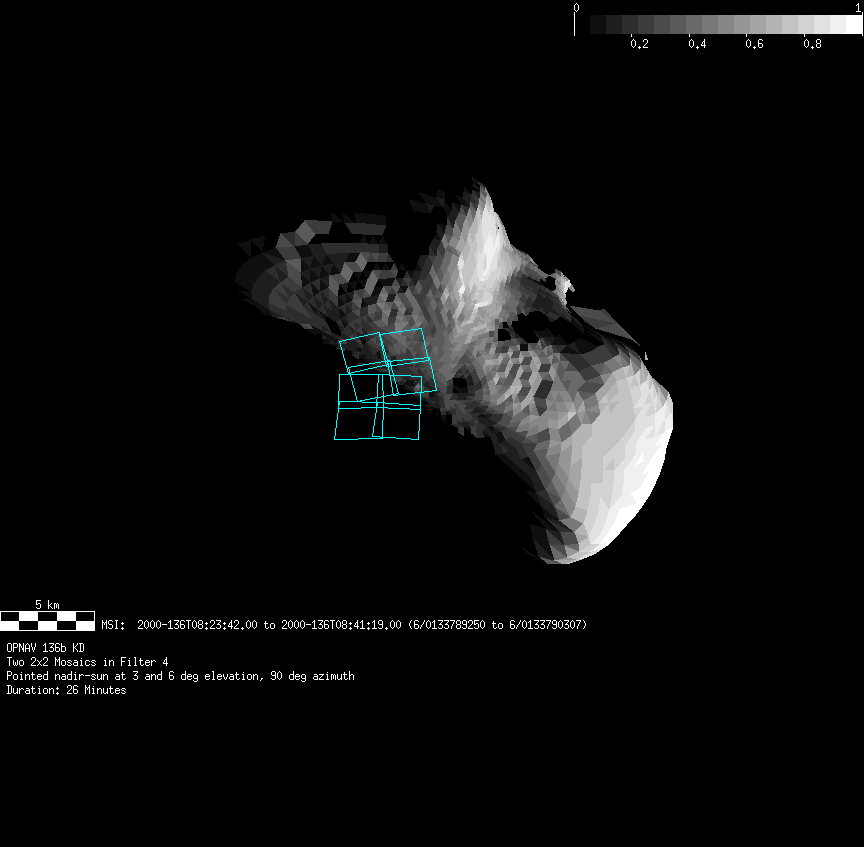
Task: Click the 0 label at colorbar start
Action: pyautogui.click(x=576, y=7)
